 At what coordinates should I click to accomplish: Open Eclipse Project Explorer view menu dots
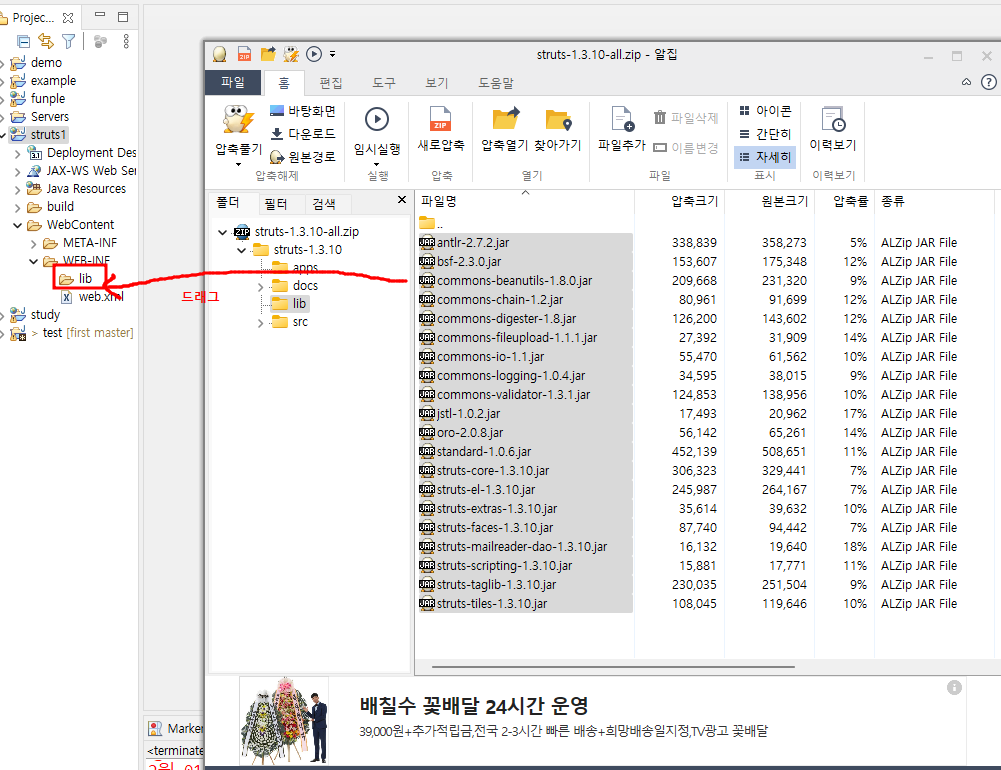[126, 42]
